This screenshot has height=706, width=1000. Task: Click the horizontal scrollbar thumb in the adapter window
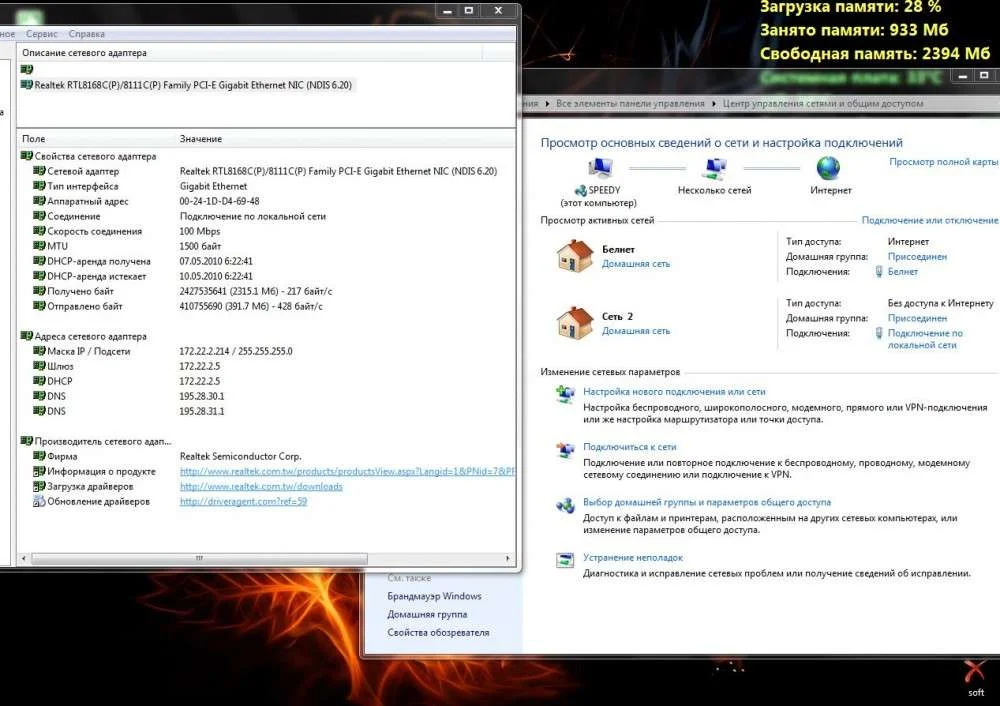(199, 558)
